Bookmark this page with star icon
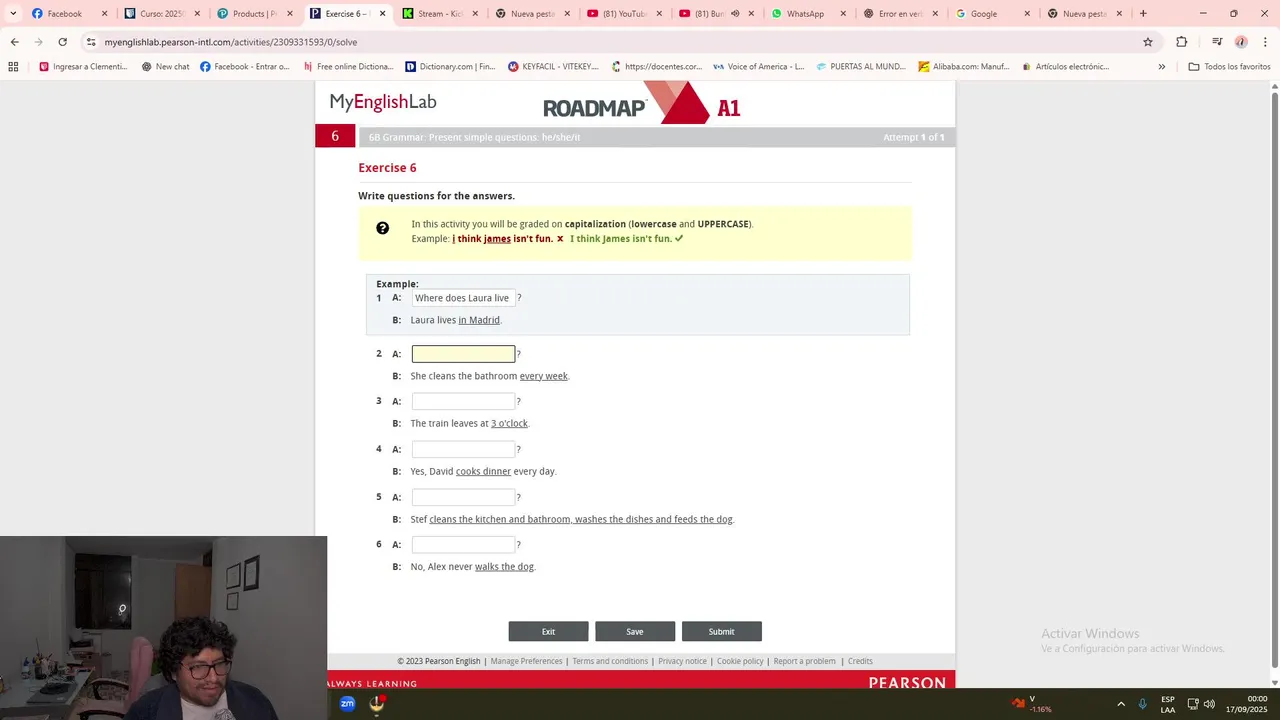1280x720 pixels. [1148, 42]
